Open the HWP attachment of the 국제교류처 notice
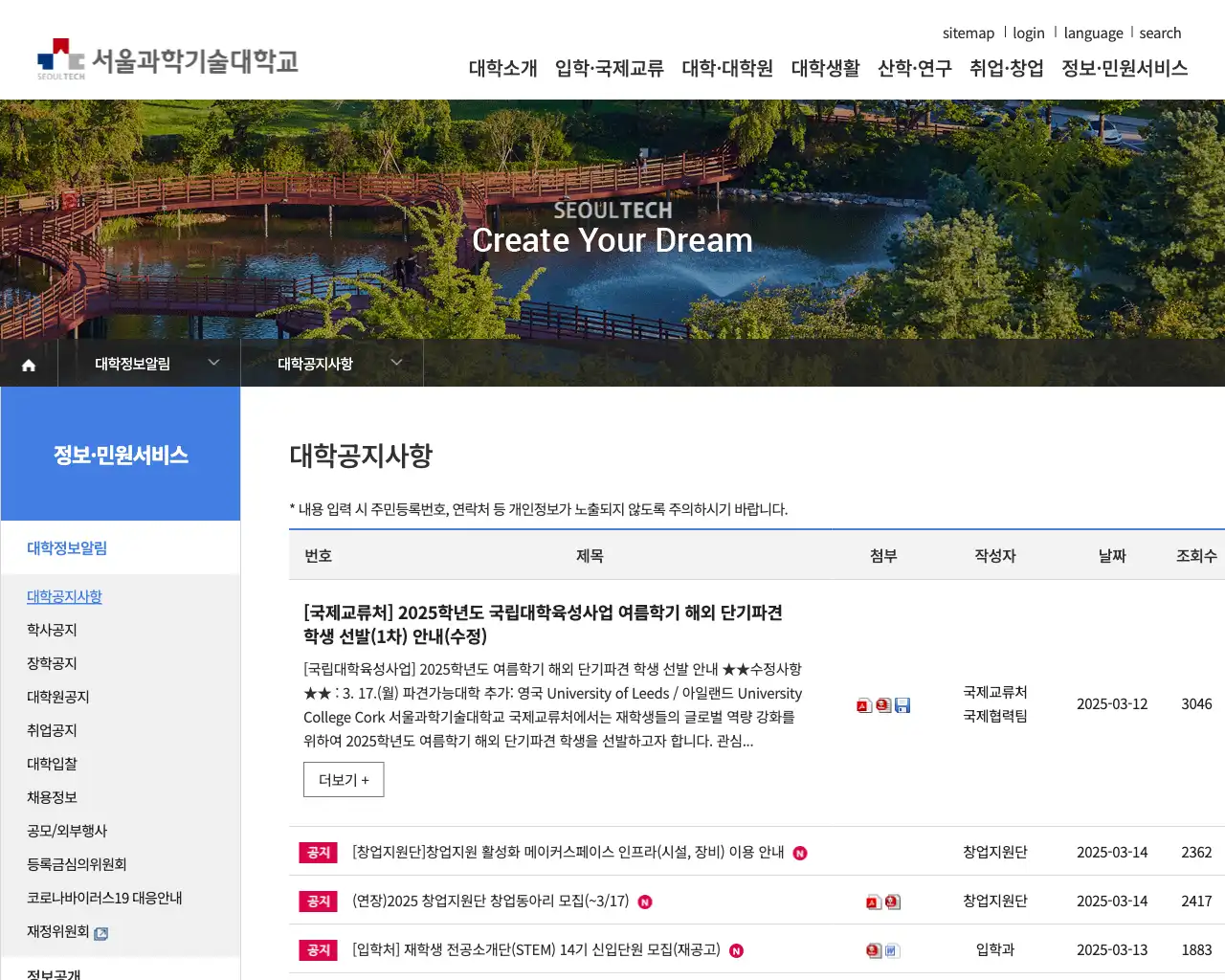 click(883, 705)
